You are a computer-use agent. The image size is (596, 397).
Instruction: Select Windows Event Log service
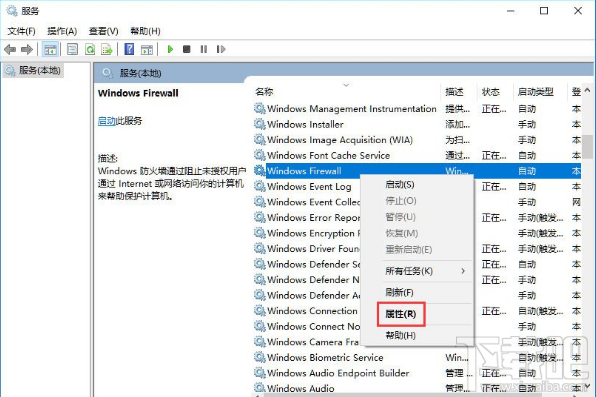click(309, 186)
